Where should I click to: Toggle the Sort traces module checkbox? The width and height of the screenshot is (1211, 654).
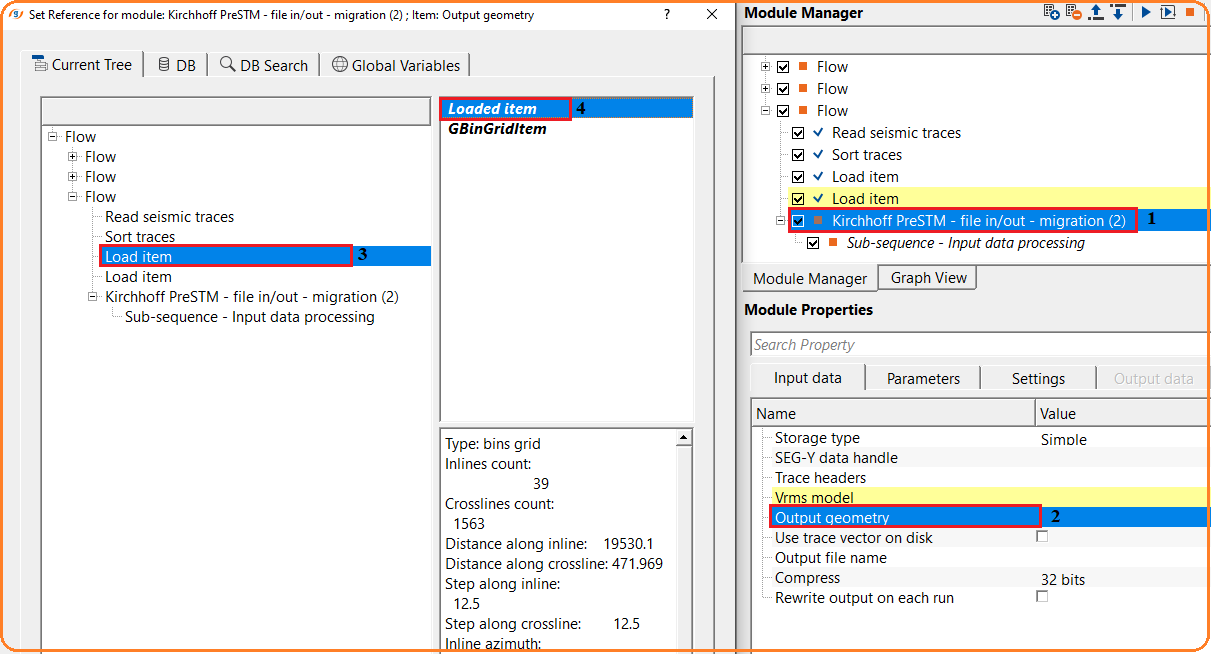[x=798, y=155]
